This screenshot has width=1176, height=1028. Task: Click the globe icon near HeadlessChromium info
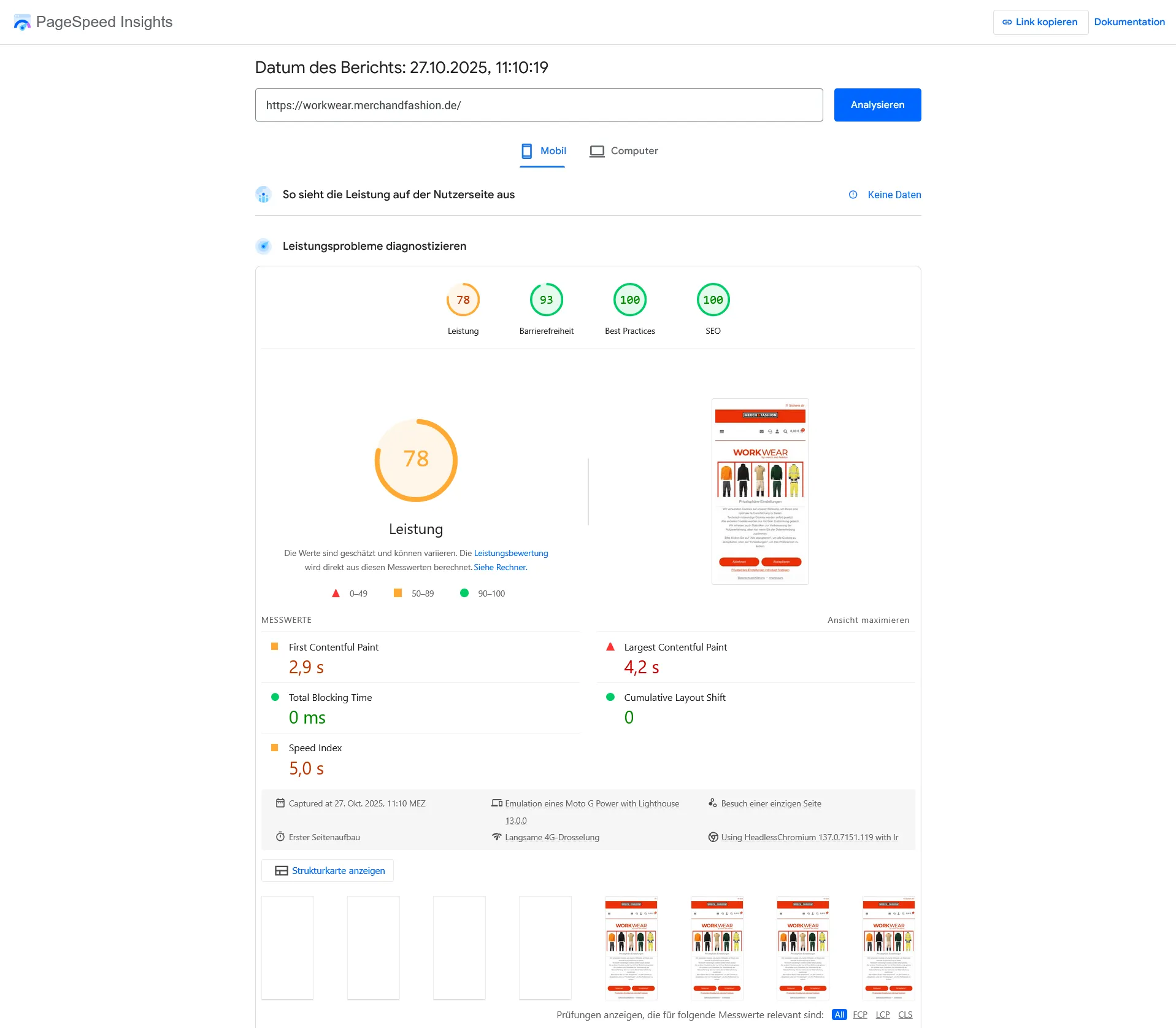[713, 837]
